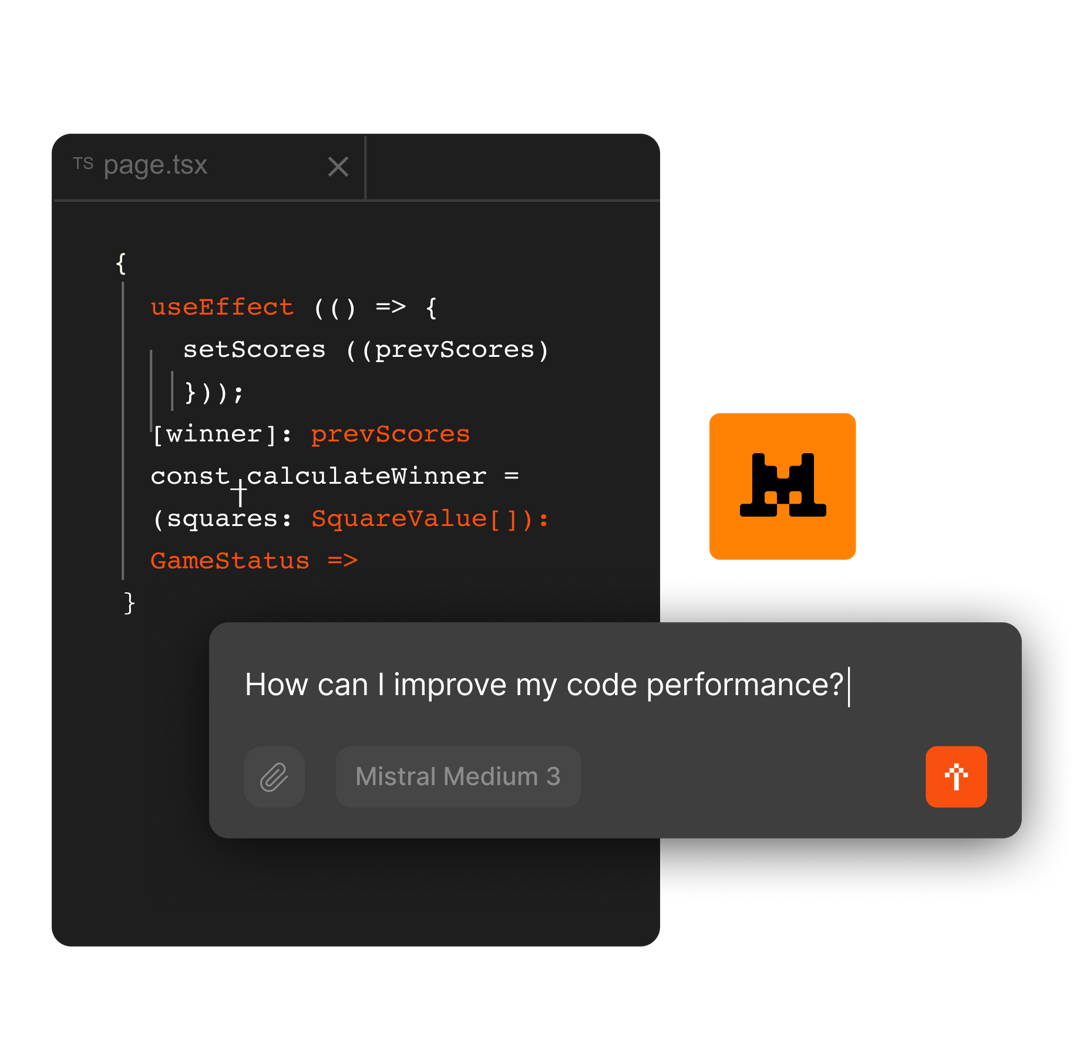This screenshot has width=1080, height=1052.
Task: Click on calculateWinner in the code
Action: coord(366,476)
